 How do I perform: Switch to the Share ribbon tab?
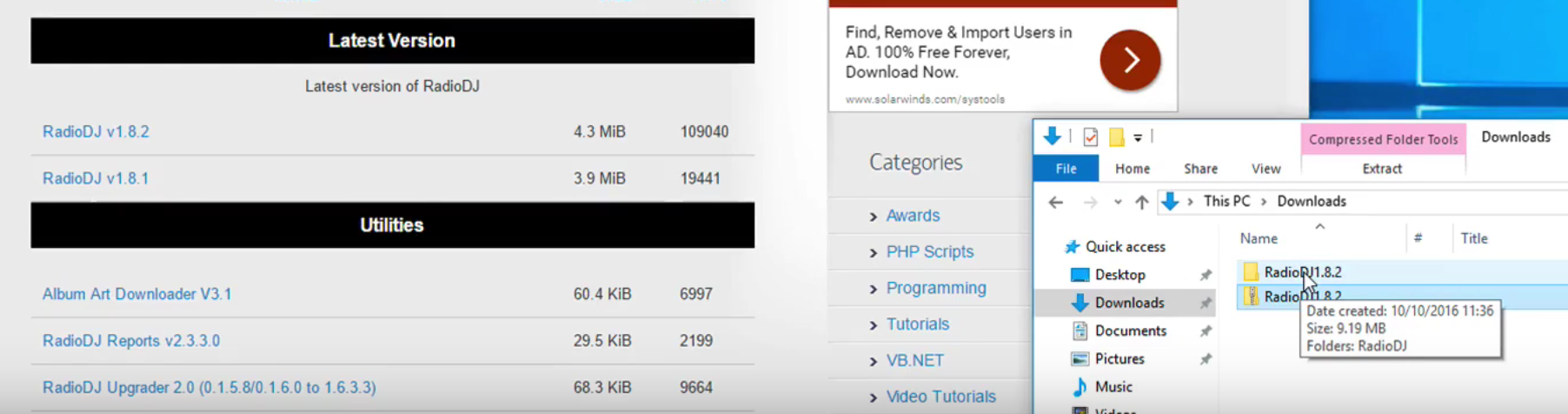[x=1200, y=169]
